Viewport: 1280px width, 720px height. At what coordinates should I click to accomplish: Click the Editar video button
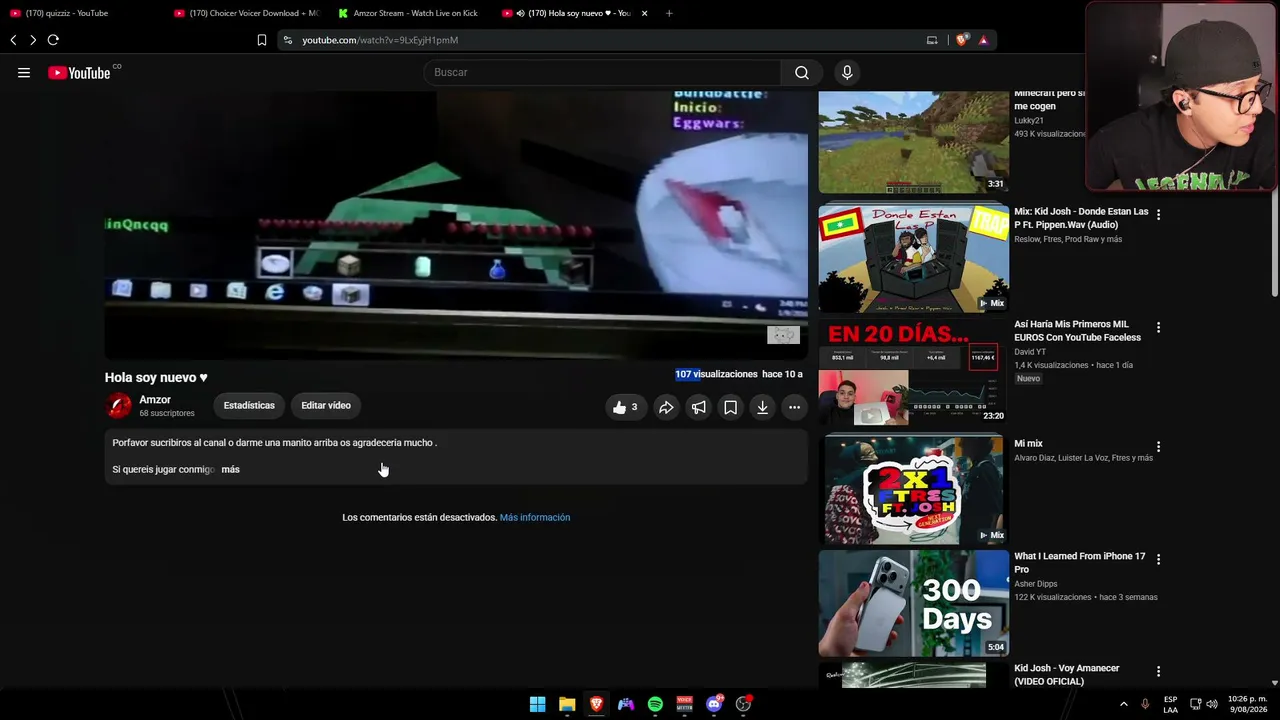pos(326,406)
